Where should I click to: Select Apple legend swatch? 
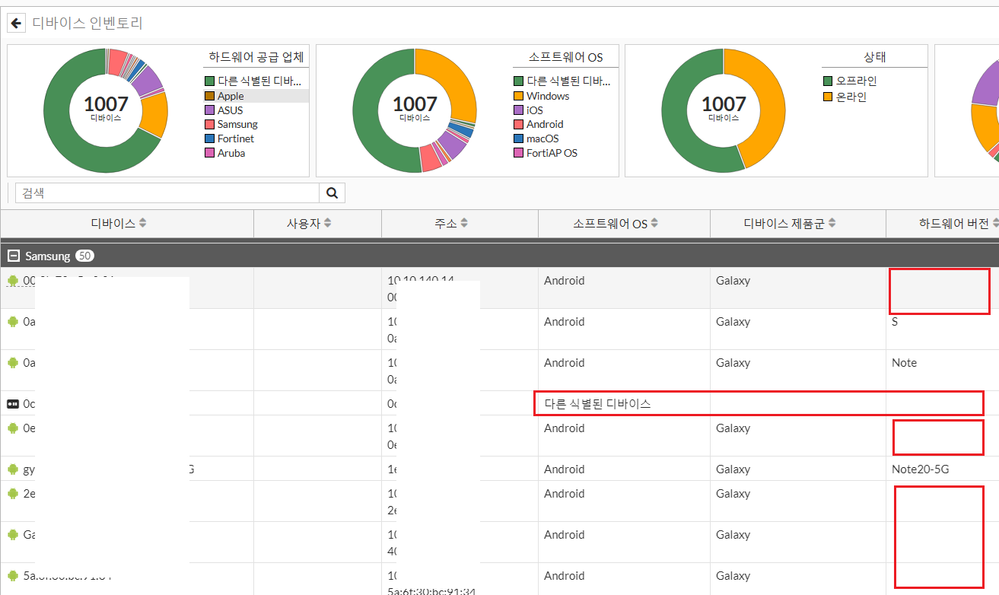pos(209,96)
